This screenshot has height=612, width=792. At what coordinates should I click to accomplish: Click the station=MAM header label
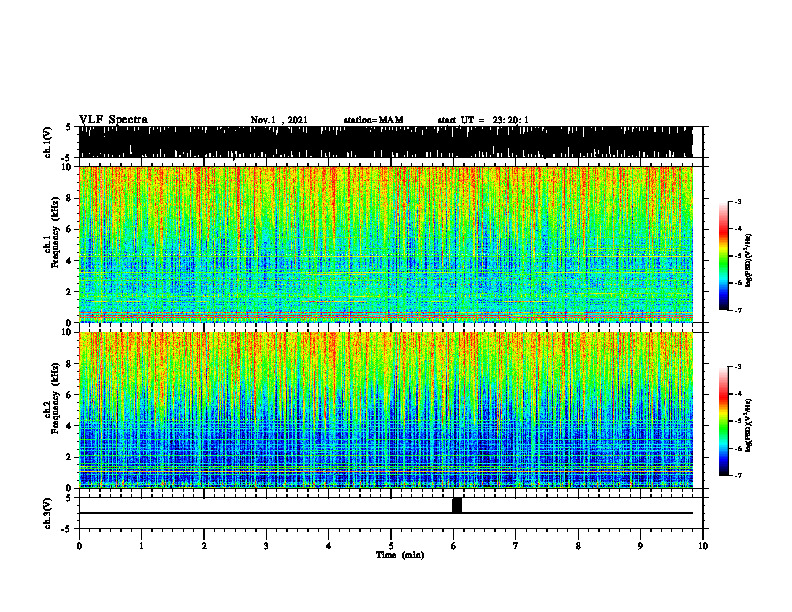373,120
